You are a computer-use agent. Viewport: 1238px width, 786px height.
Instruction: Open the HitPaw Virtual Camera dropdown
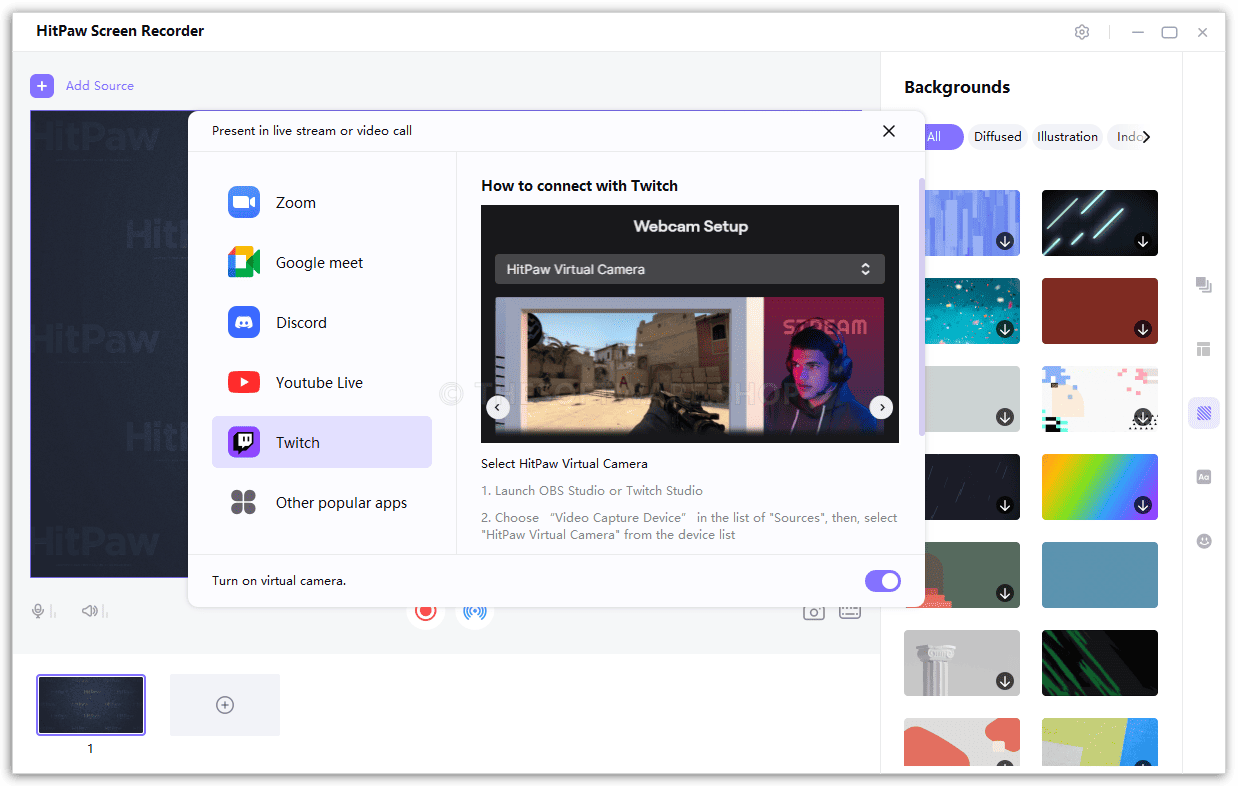pos(690,269)
